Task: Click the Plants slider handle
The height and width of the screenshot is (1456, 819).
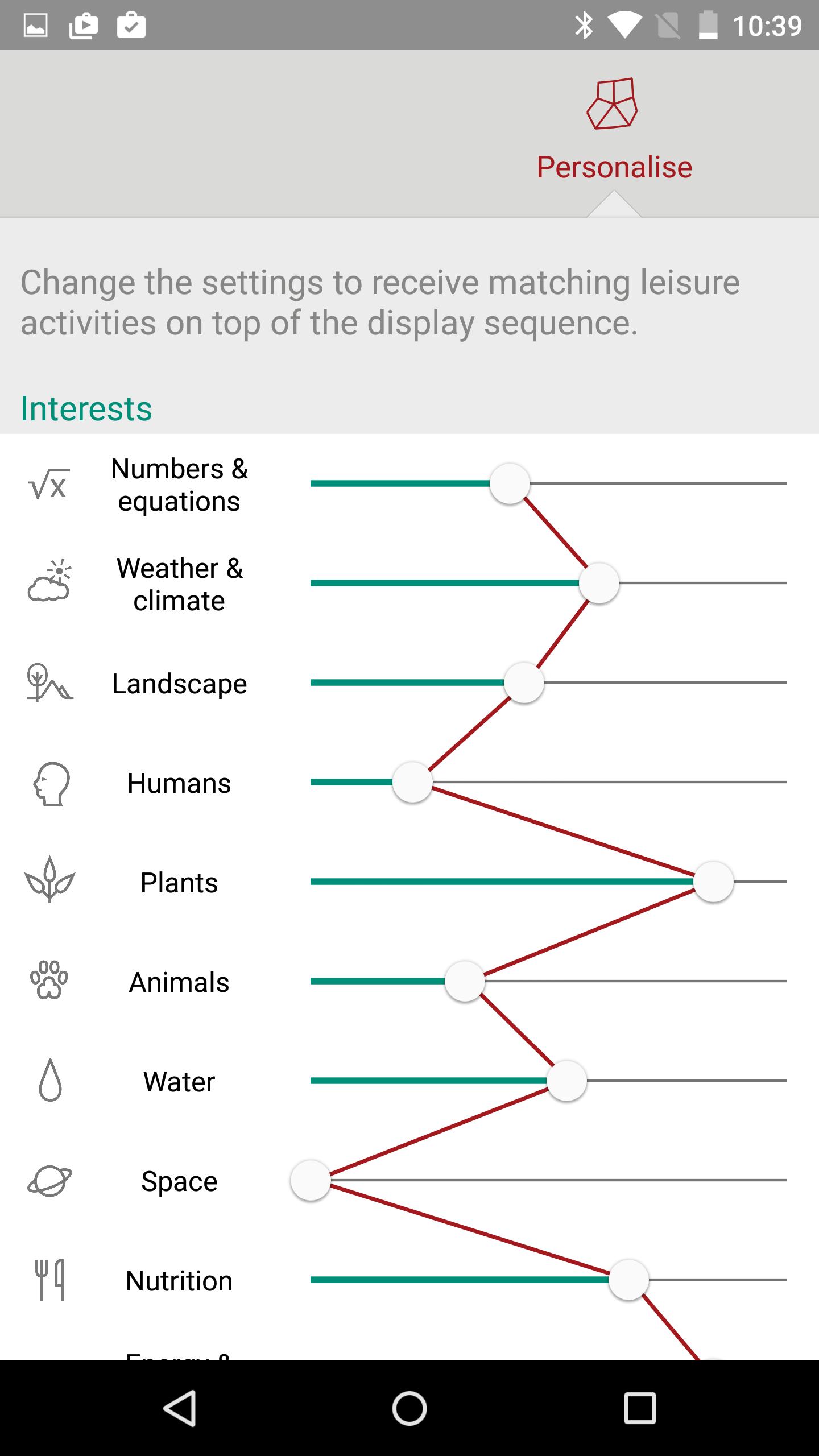Action: tap(713, 882)
